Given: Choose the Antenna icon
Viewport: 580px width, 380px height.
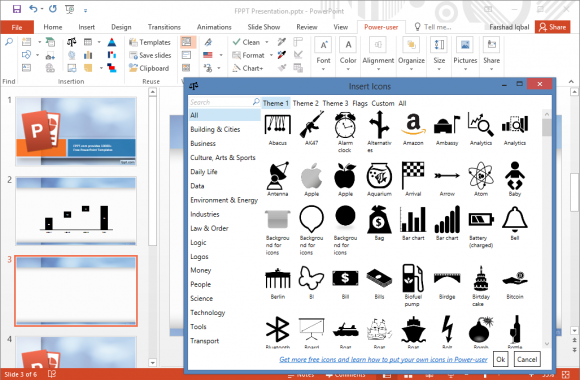Looking at the screenshot, I should pyautogui.click(x=278, y=175).
